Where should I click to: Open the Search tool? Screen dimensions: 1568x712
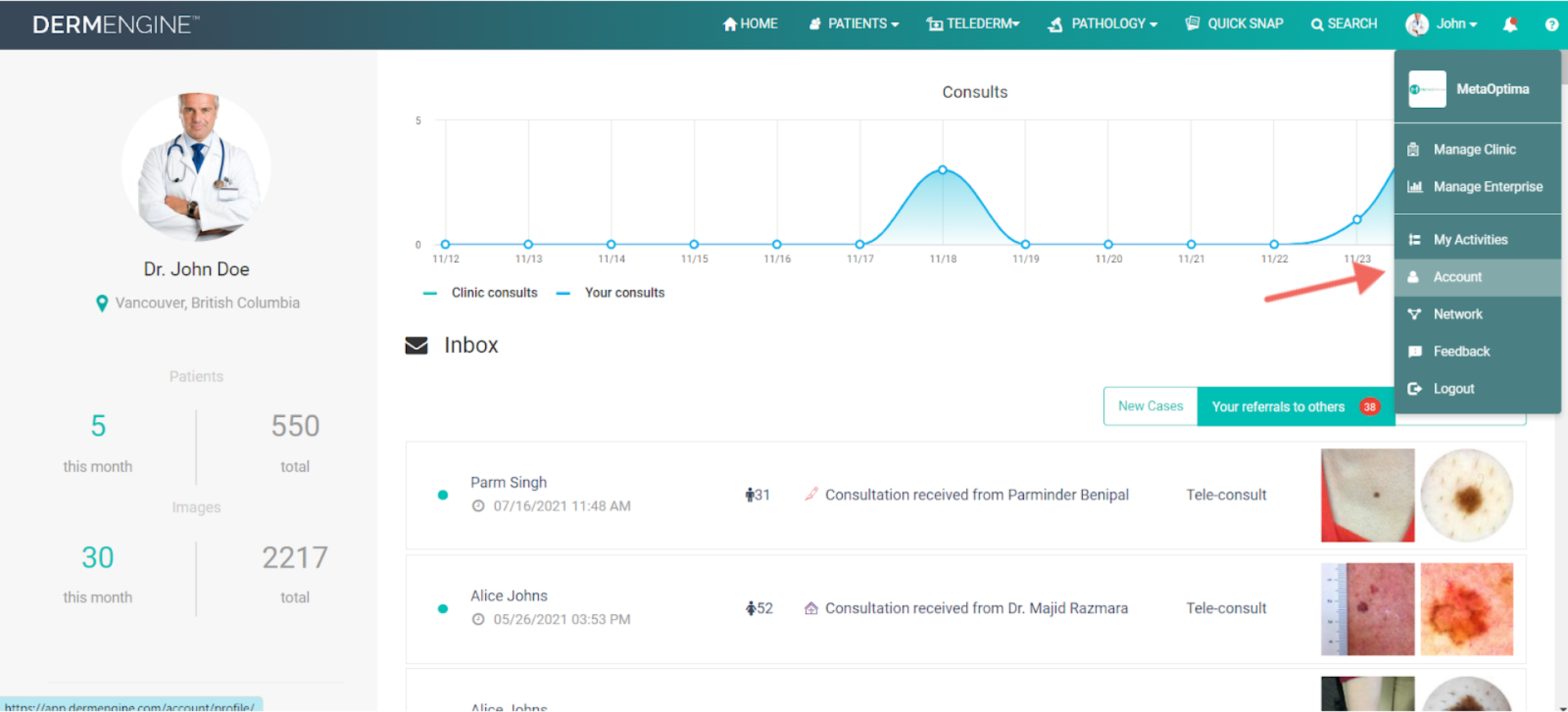(1344, 24)
